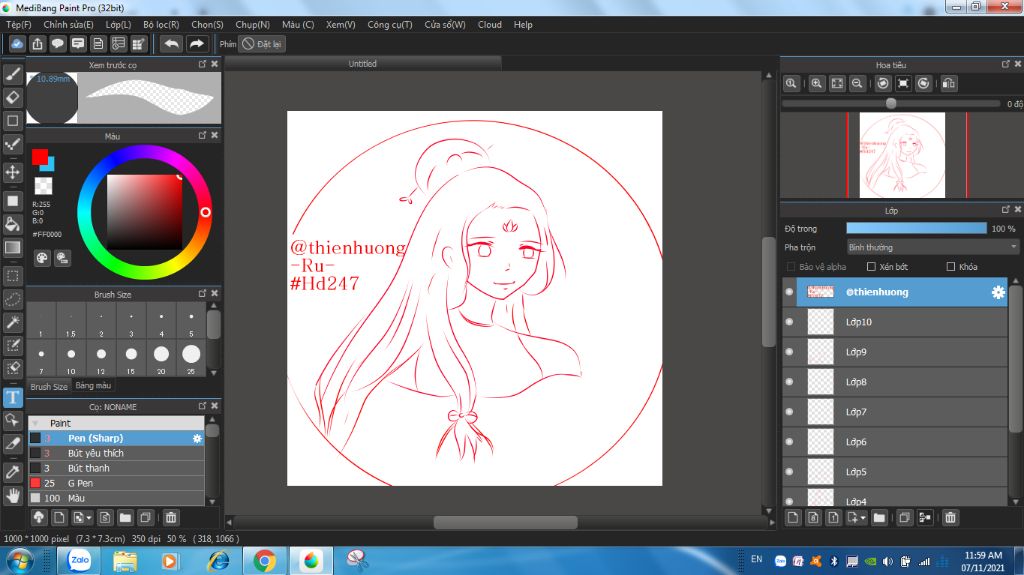Hide the Lớp8 layer
Screen dimensions: 1024x575
pos(790,382)
